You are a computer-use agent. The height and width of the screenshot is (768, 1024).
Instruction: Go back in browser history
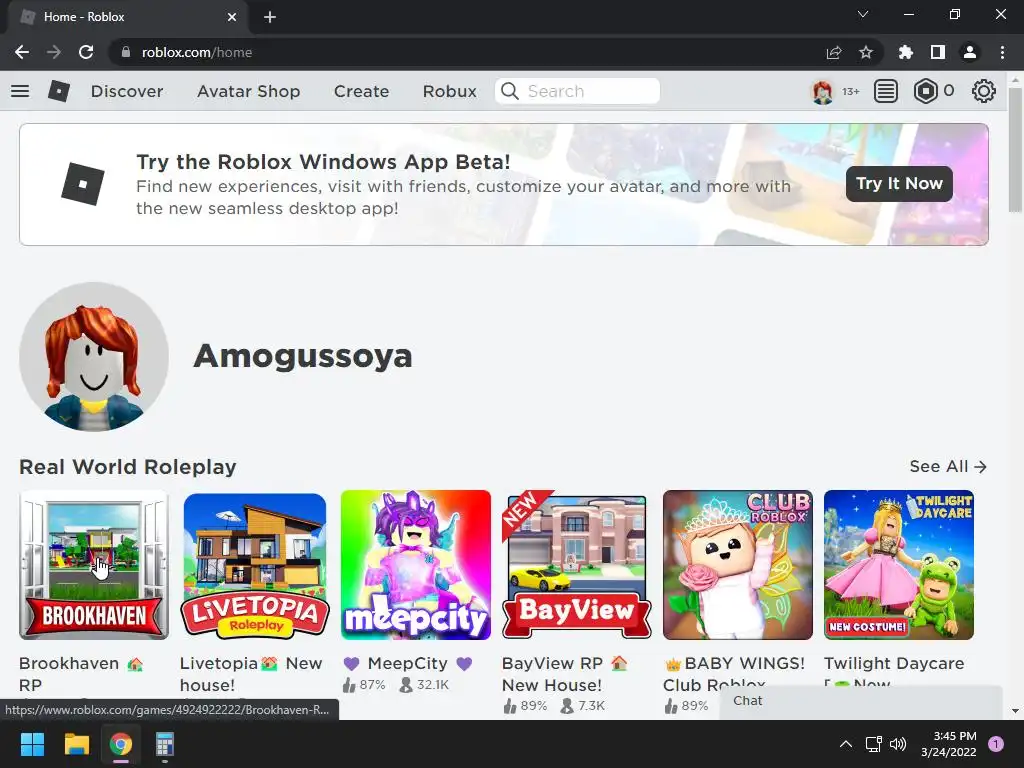click(22, 52)
